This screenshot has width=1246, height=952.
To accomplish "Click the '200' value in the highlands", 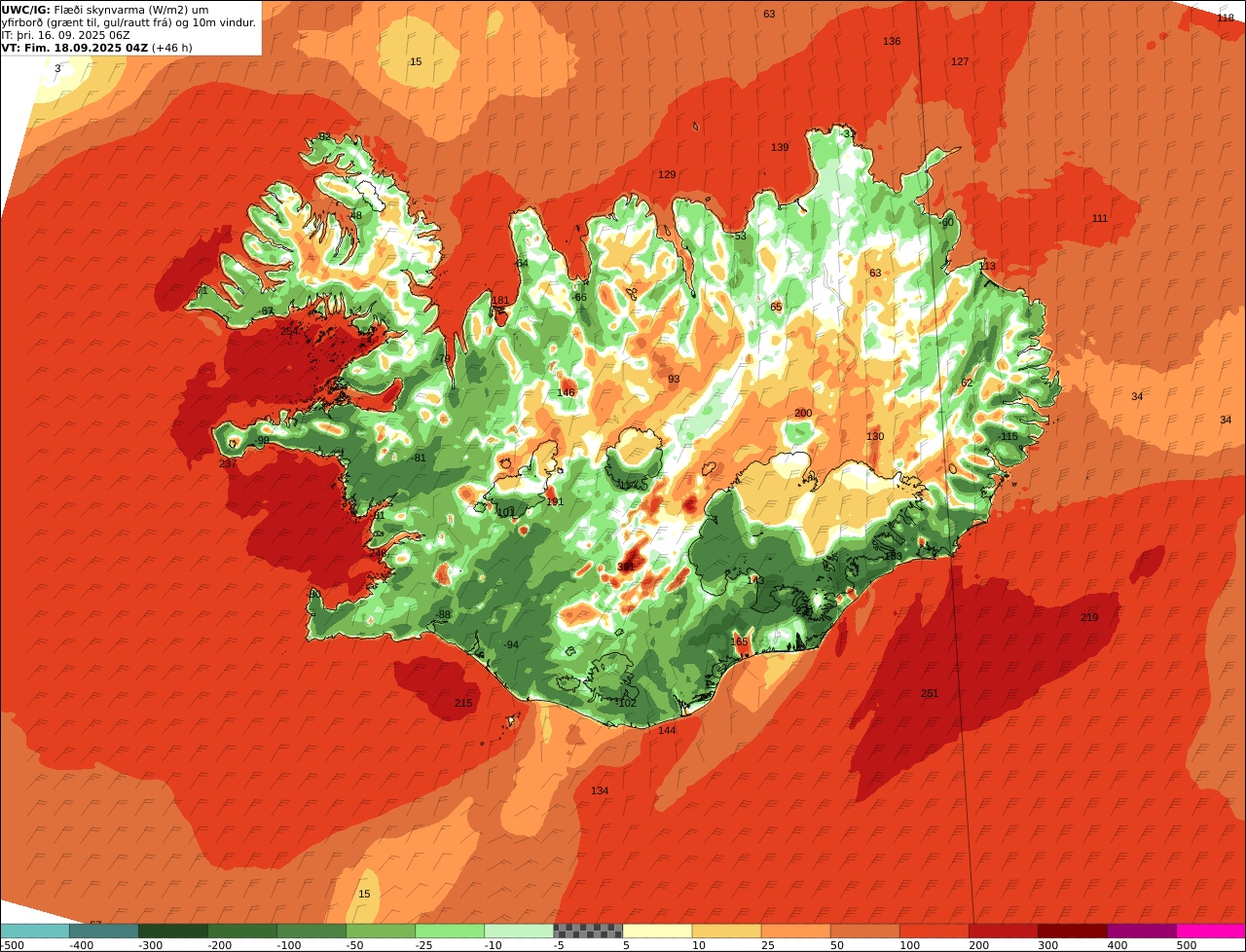I will coord(803,414).
